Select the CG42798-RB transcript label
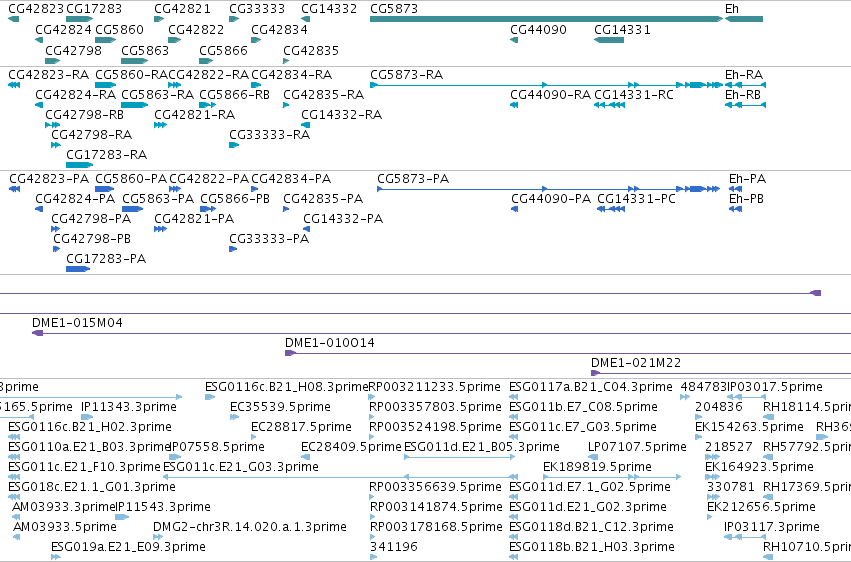The width and height of the screenshot is (851, 562). [x=84, y=114]
